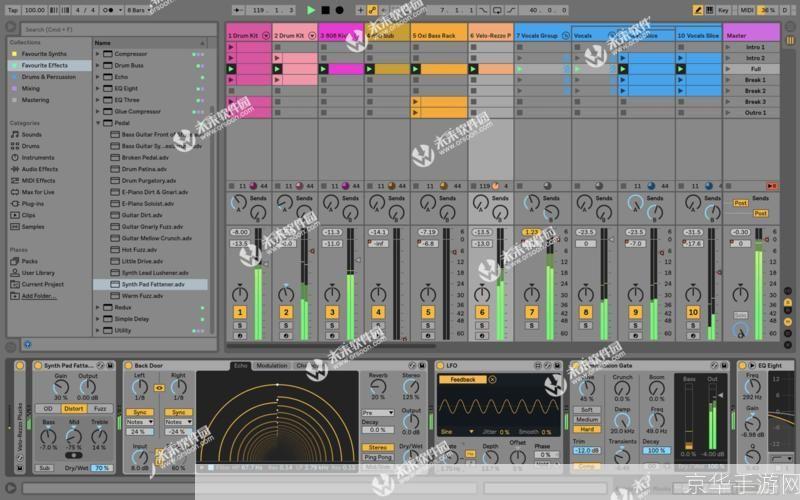
Task: Click the Key map mode button
Action: 723,10
